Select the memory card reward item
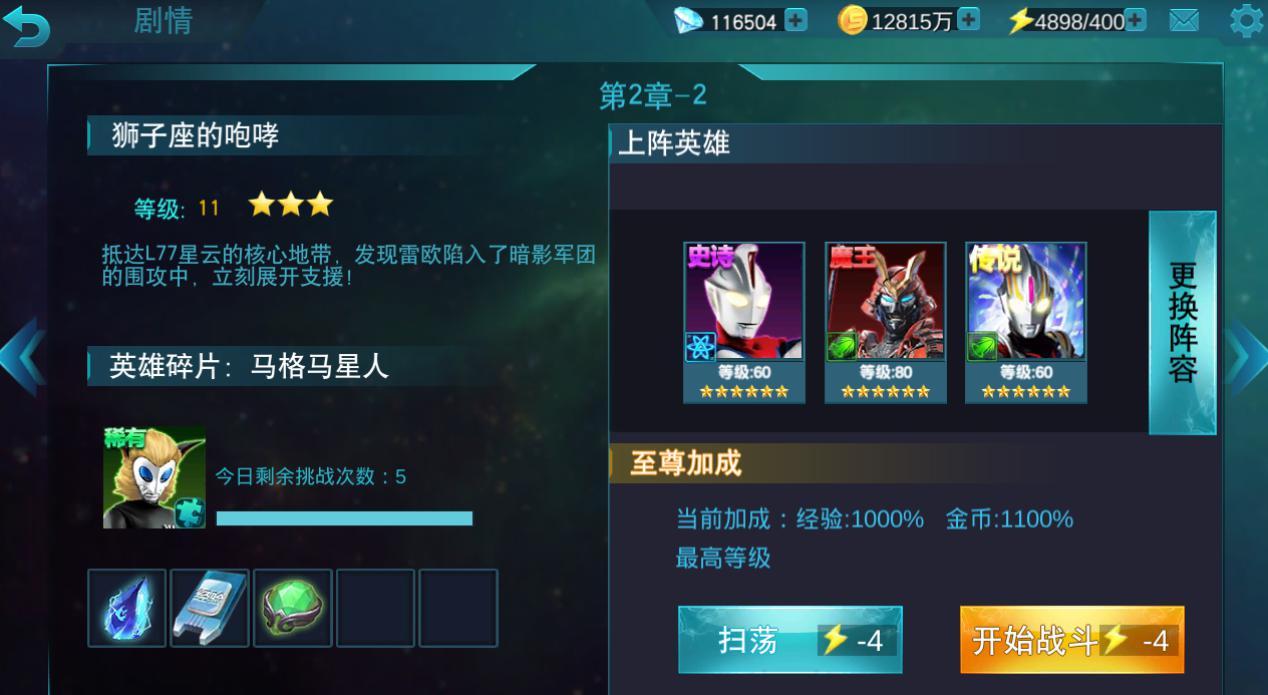The width and height of the screenshot is (1268, 695). pos(209,608)
